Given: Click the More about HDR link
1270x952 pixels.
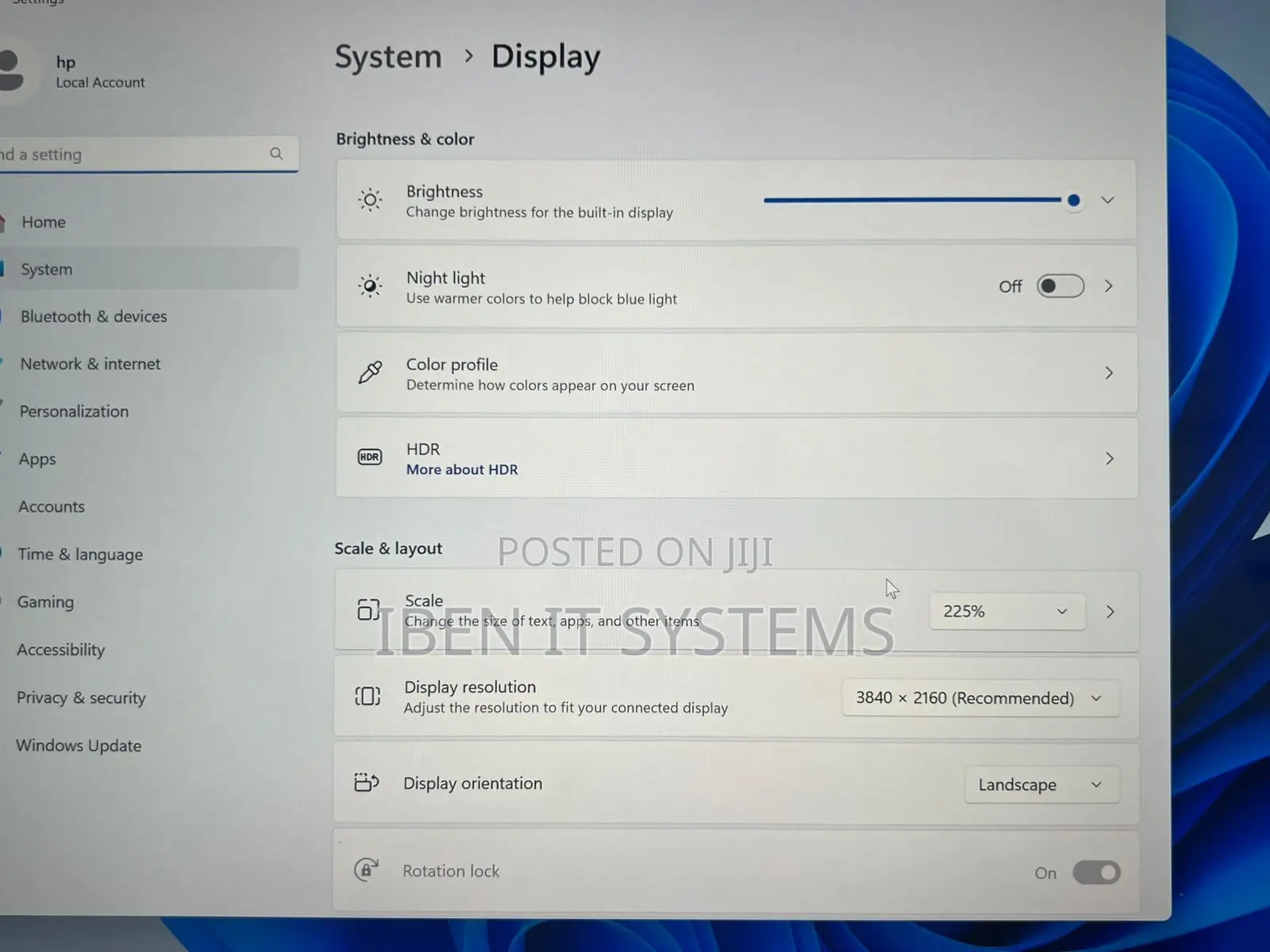Looking at the screenshot, I should (462, 469).
